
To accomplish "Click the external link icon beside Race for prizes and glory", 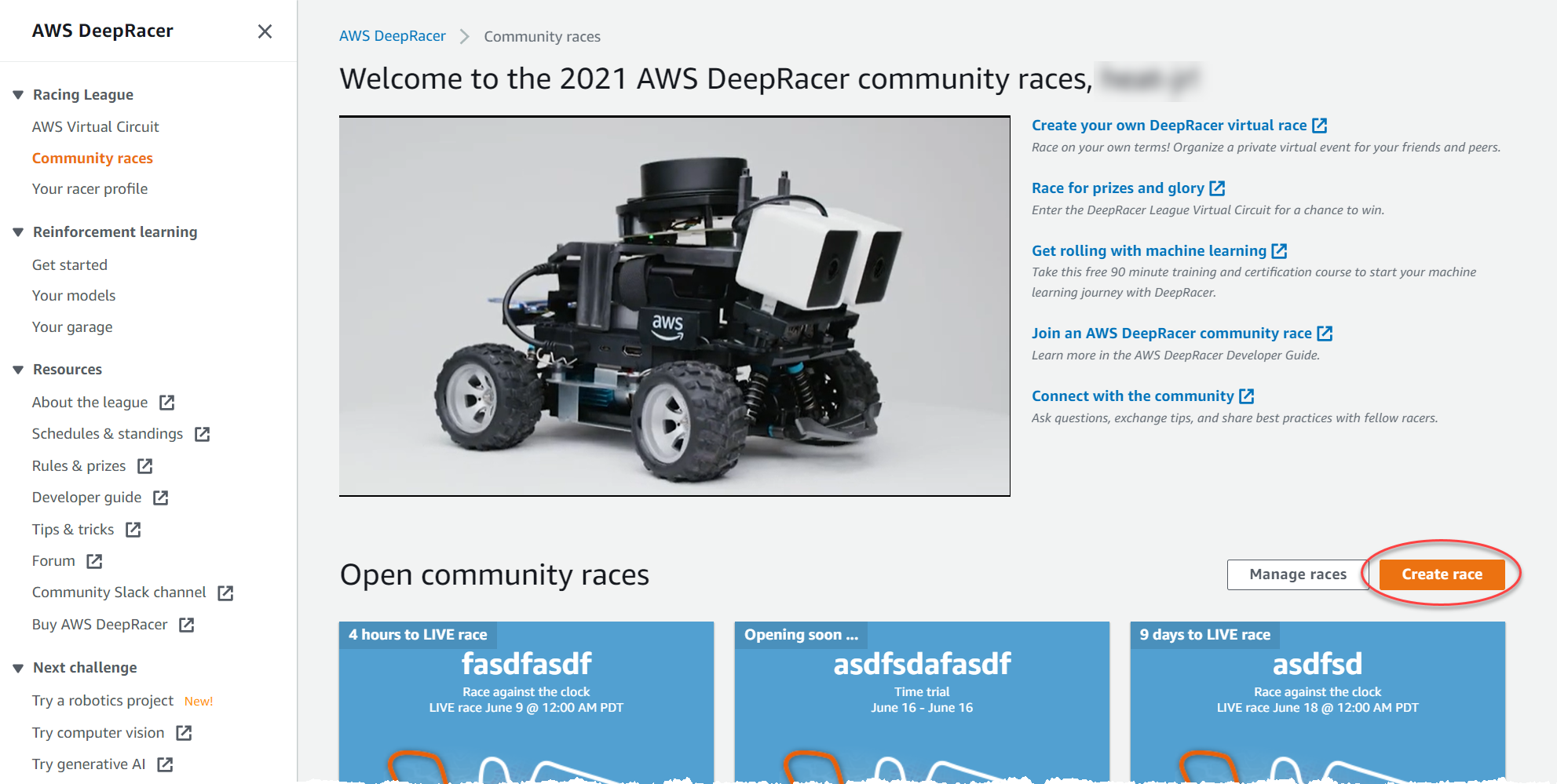I will pyautogui.click(x=1218, y=188).
